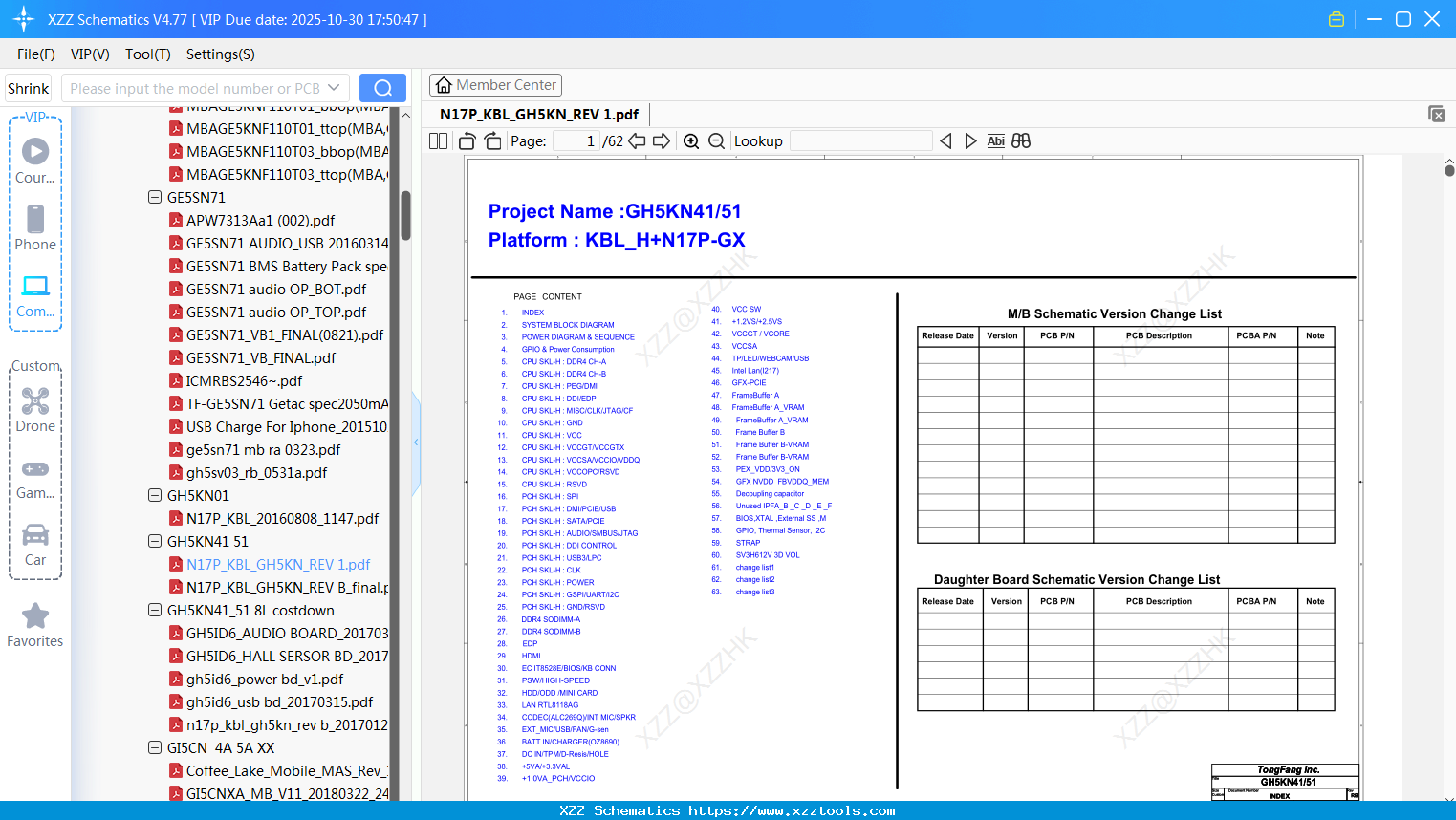Collapse the GI5CN 4A 5A XX folder
1456x820 pixels.
(155, 747)
